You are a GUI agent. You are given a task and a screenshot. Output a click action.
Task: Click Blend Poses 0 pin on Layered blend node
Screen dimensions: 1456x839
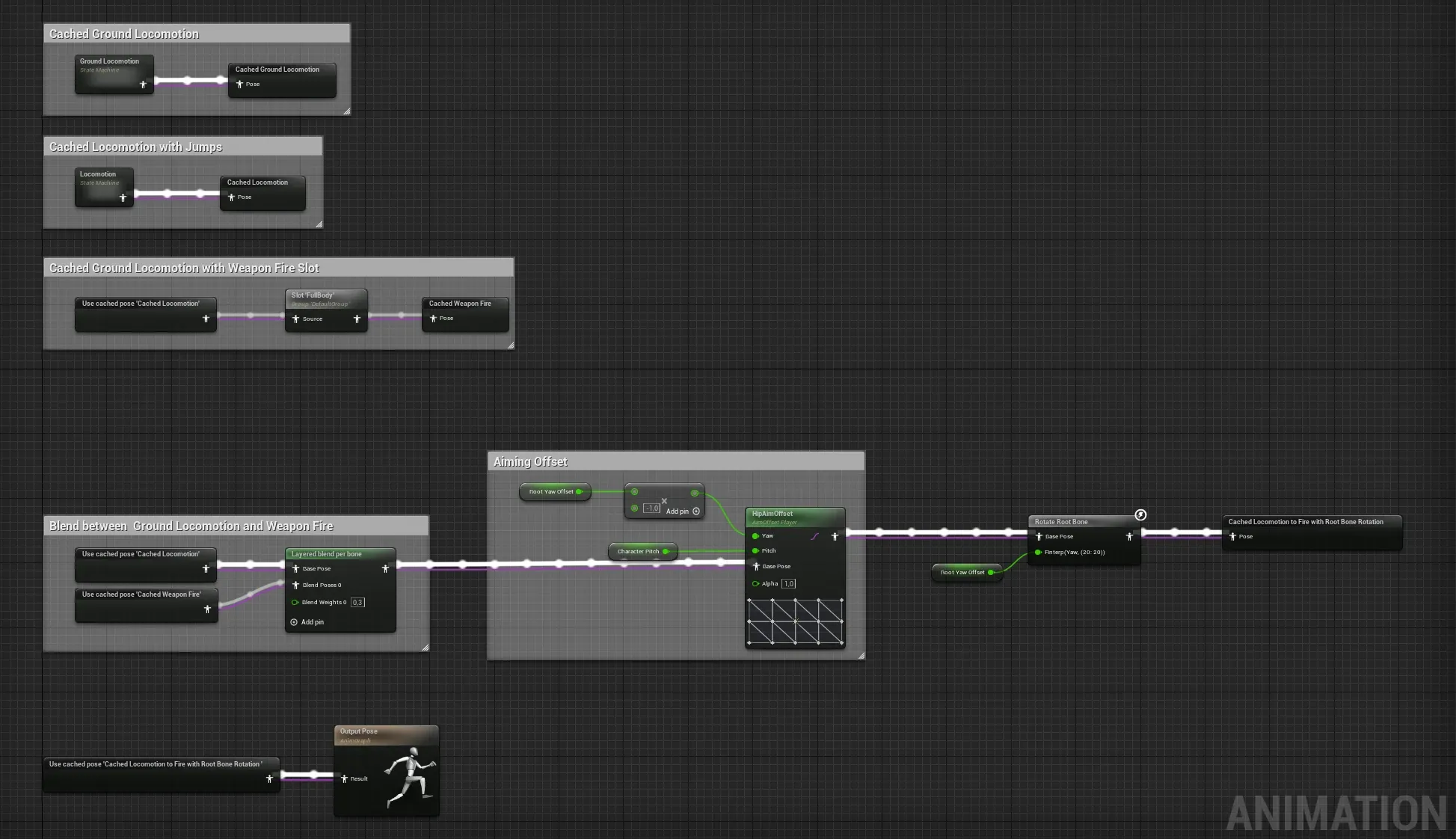(x=295, y=585)
